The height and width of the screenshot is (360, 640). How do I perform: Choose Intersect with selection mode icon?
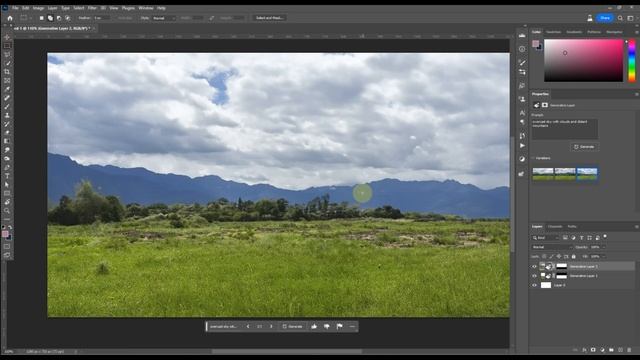(68, 18)
